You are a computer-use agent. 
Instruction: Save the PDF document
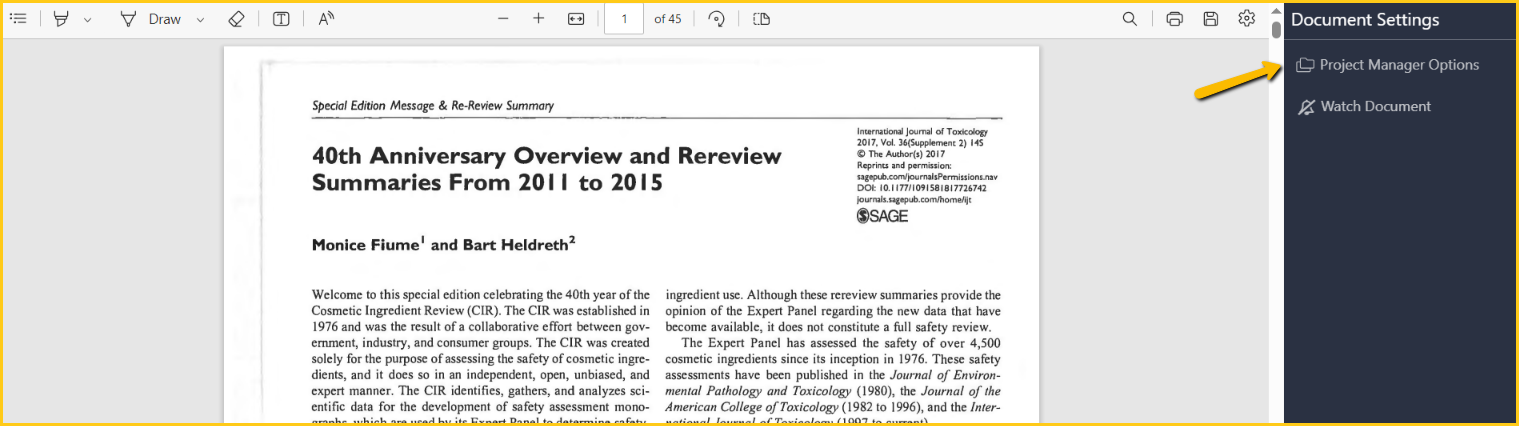[1210, 19]
